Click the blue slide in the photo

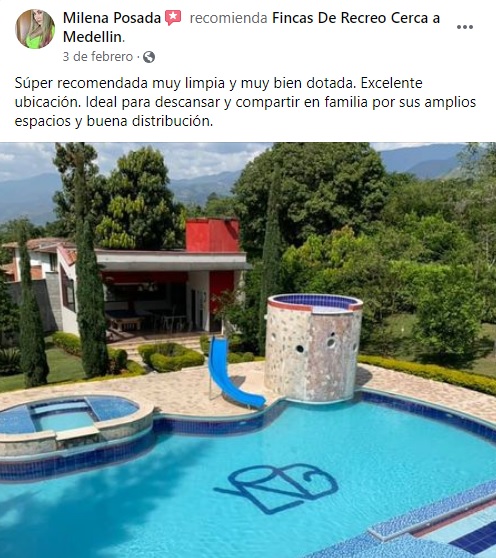231,373
